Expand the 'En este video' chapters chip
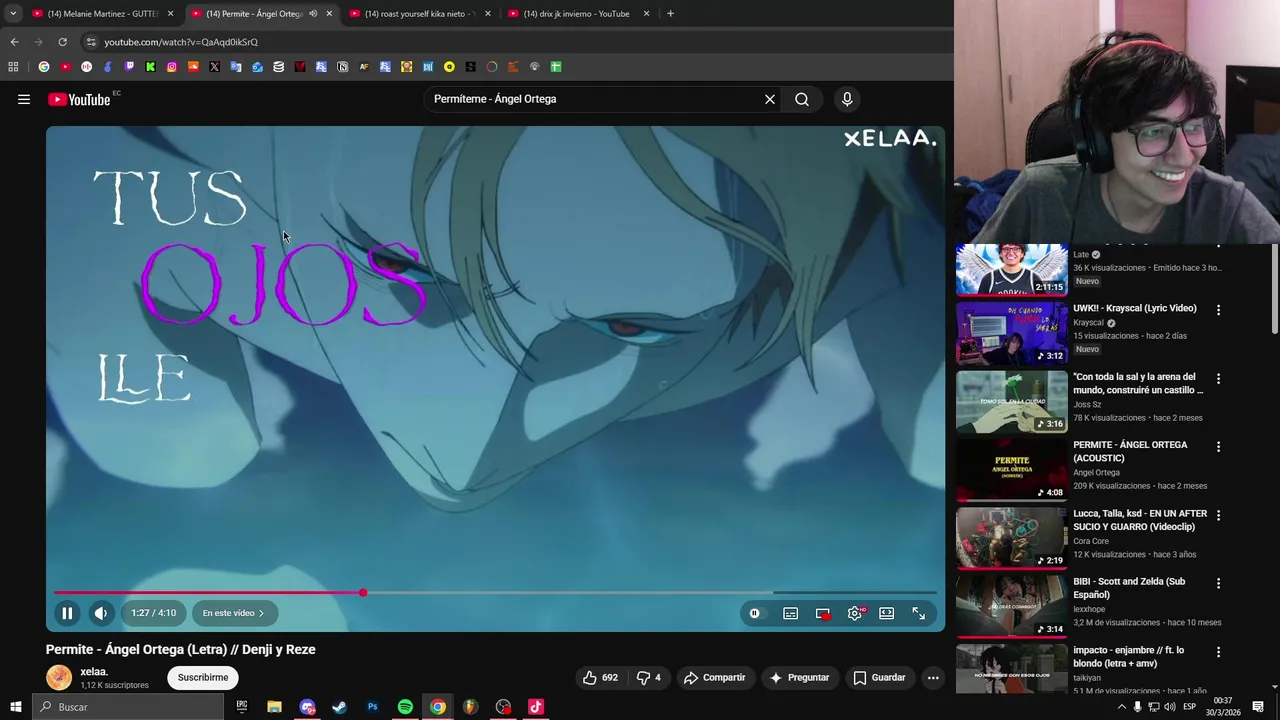Screen dimensions: 1280x720 click(x=233, y=613)
